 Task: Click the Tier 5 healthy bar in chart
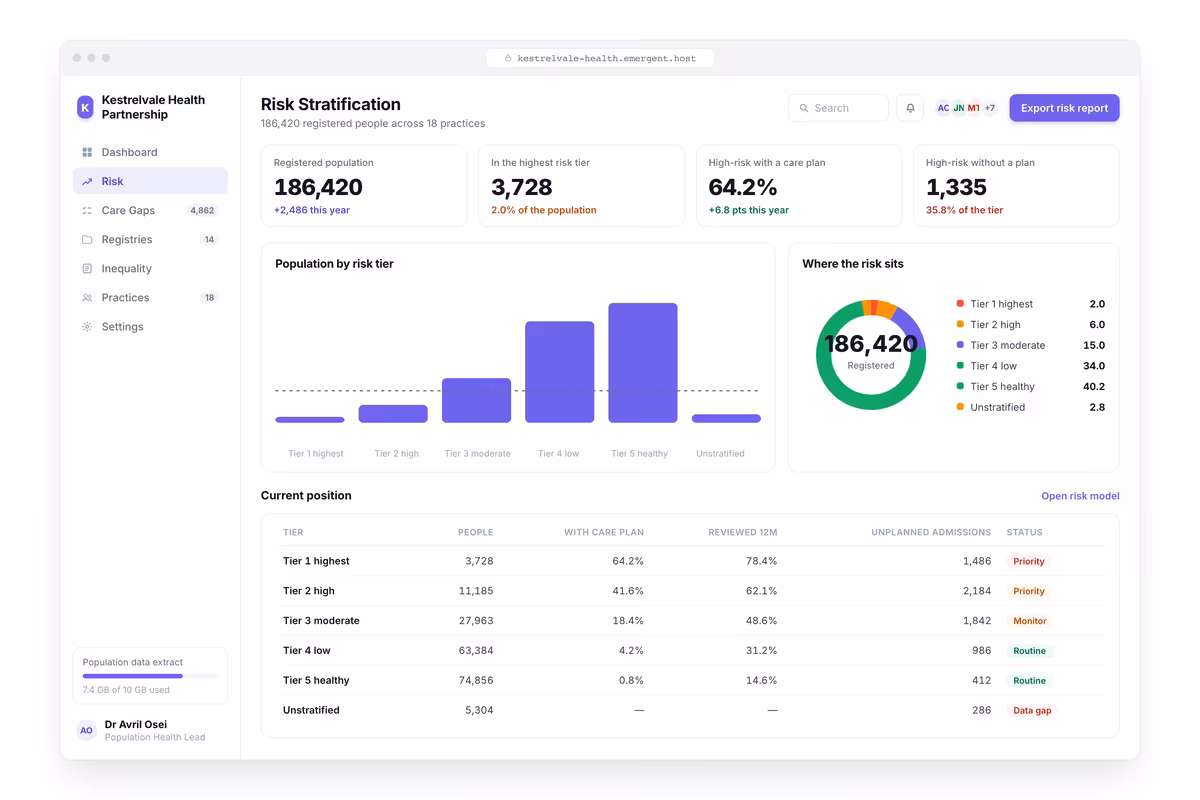(643, 363)
